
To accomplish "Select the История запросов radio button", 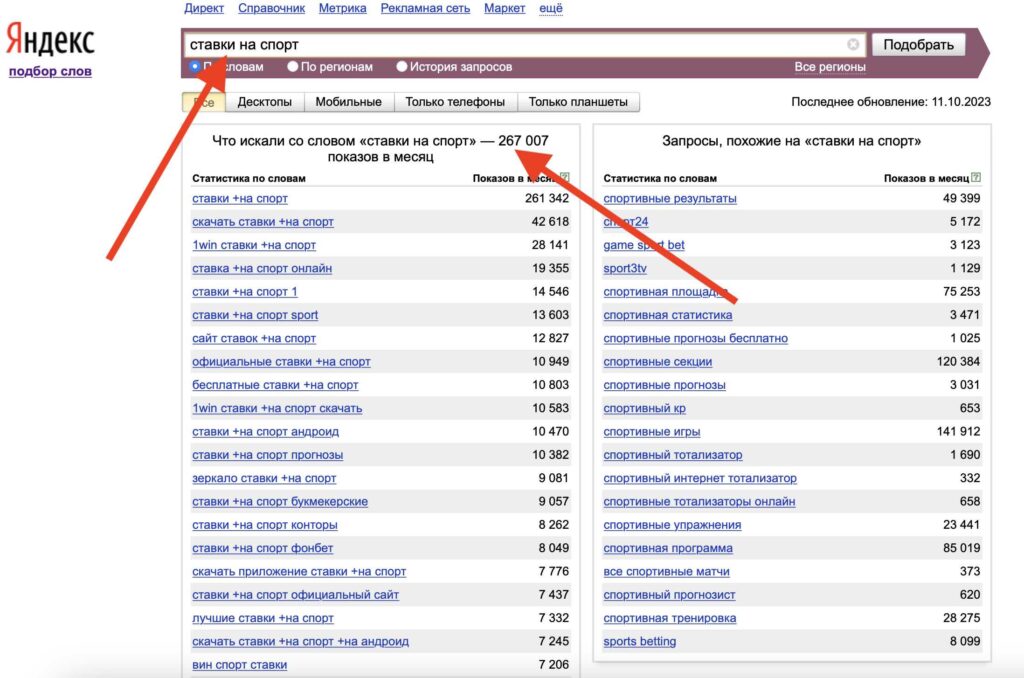I will (x=402, y=67).
